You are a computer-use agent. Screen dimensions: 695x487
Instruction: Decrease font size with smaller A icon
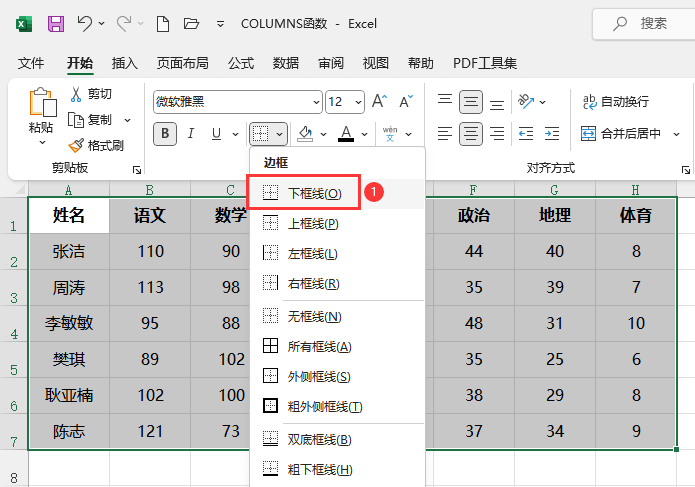tap(406, 101)
